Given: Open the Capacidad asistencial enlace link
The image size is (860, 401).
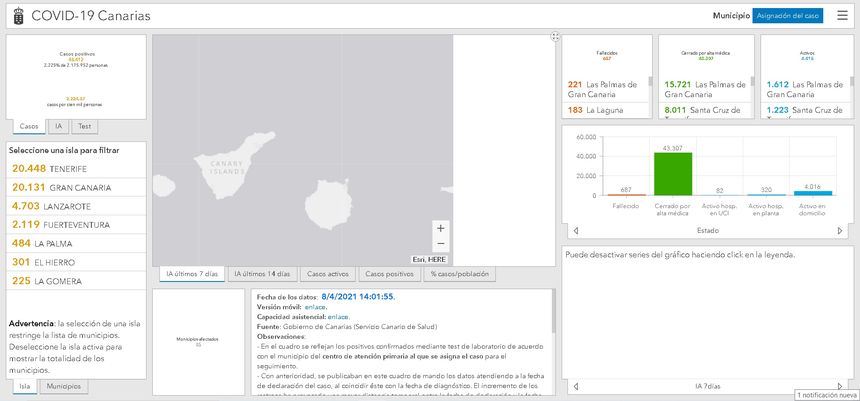Looking at the screenshot, I should coord(338,316).
